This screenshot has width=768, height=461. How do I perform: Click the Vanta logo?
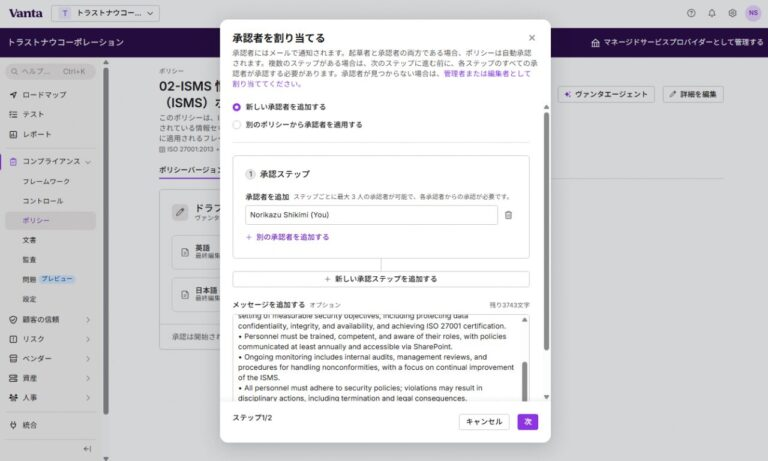[25, 13]
